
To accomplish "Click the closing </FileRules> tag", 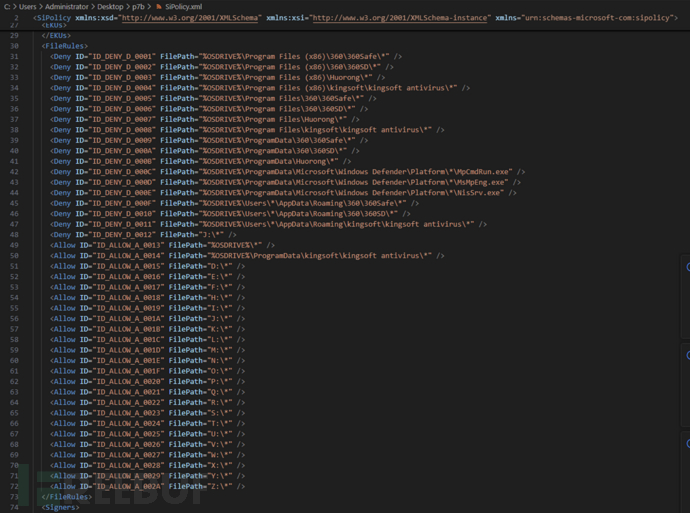I will point(67,497).
